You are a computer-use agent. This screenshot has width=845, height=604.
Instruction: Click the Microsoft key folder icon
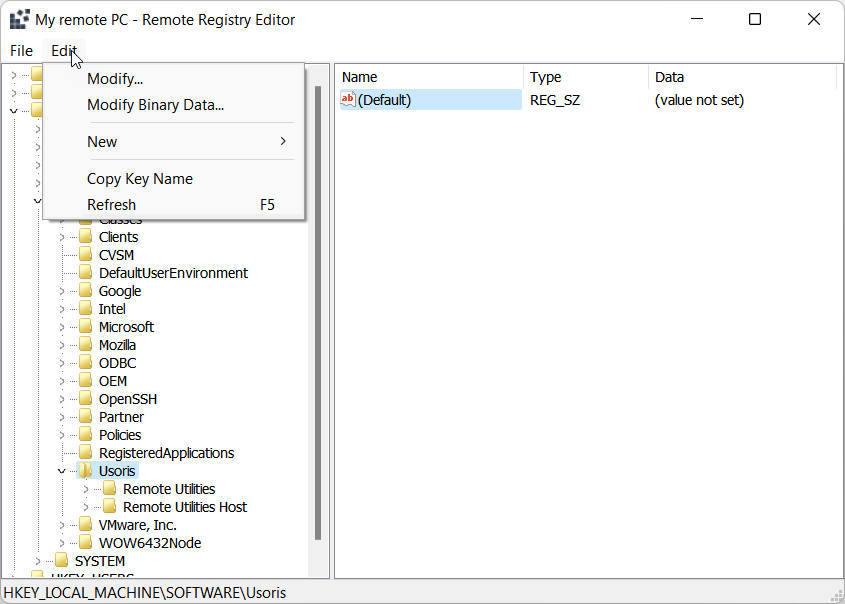click(x=86, y=327)
